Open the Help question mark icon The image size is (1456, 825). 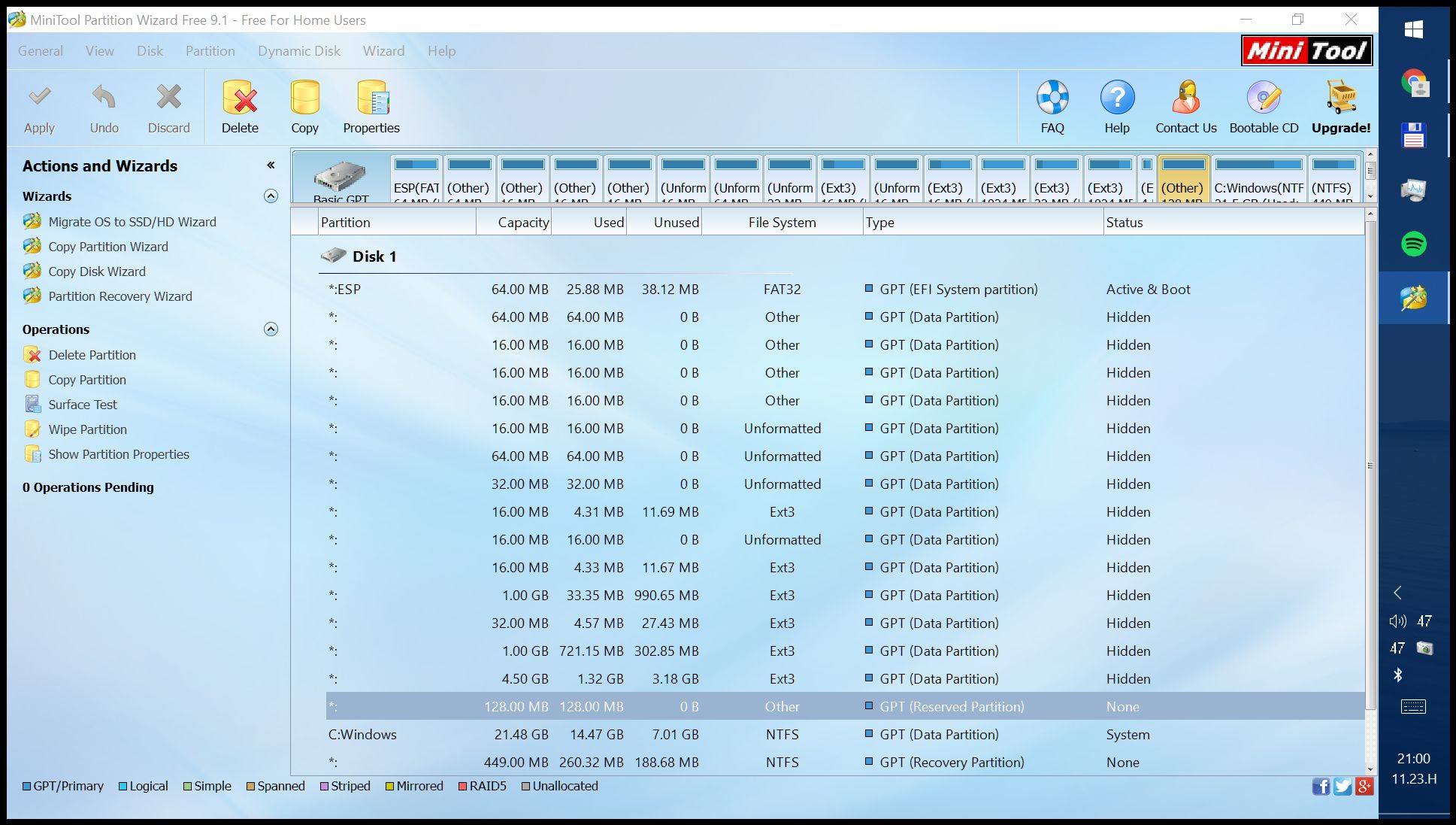1117,98
